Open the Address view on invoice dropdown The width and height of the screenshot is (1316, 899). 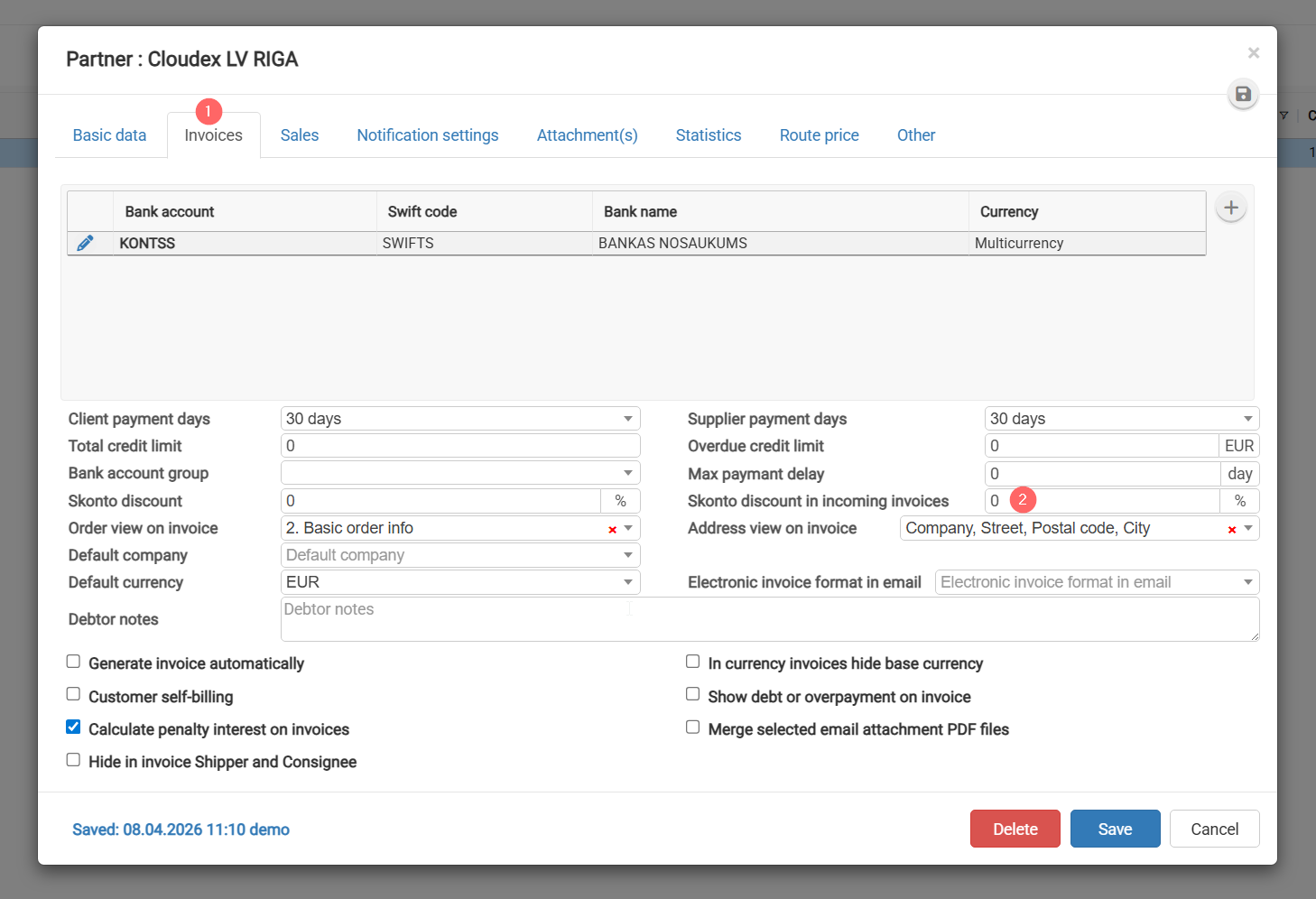pos(1248,528)
